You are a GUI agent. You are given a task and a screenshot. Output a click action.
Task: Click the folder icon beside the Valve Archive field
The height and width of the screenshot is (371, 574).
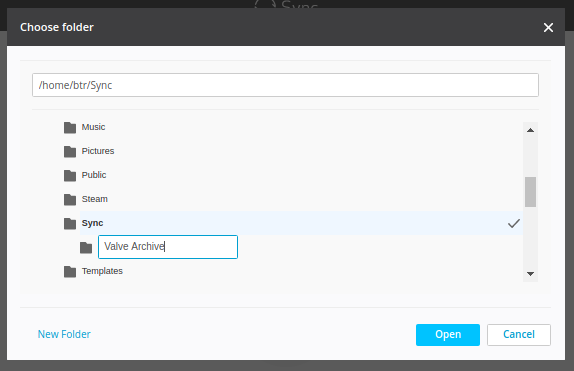(86, 248)
